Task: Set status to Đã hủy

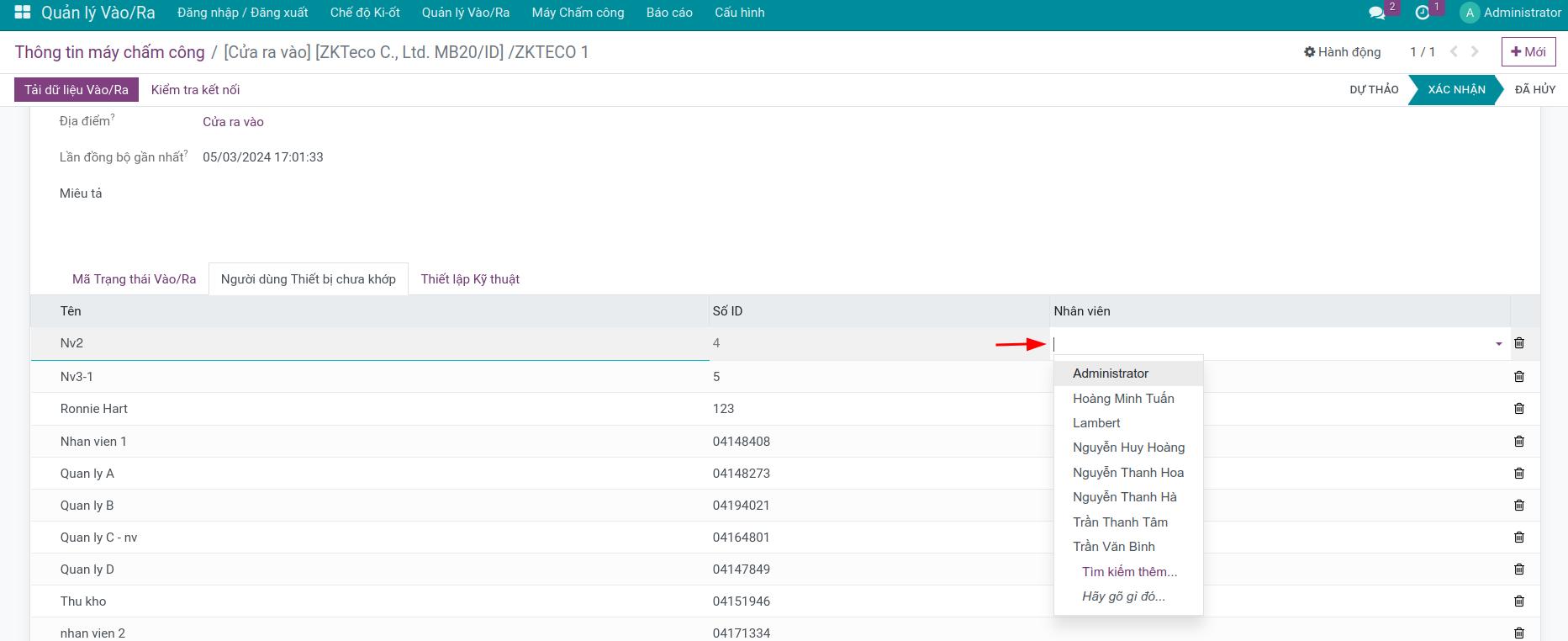Action: click(x=1534, y=89)
